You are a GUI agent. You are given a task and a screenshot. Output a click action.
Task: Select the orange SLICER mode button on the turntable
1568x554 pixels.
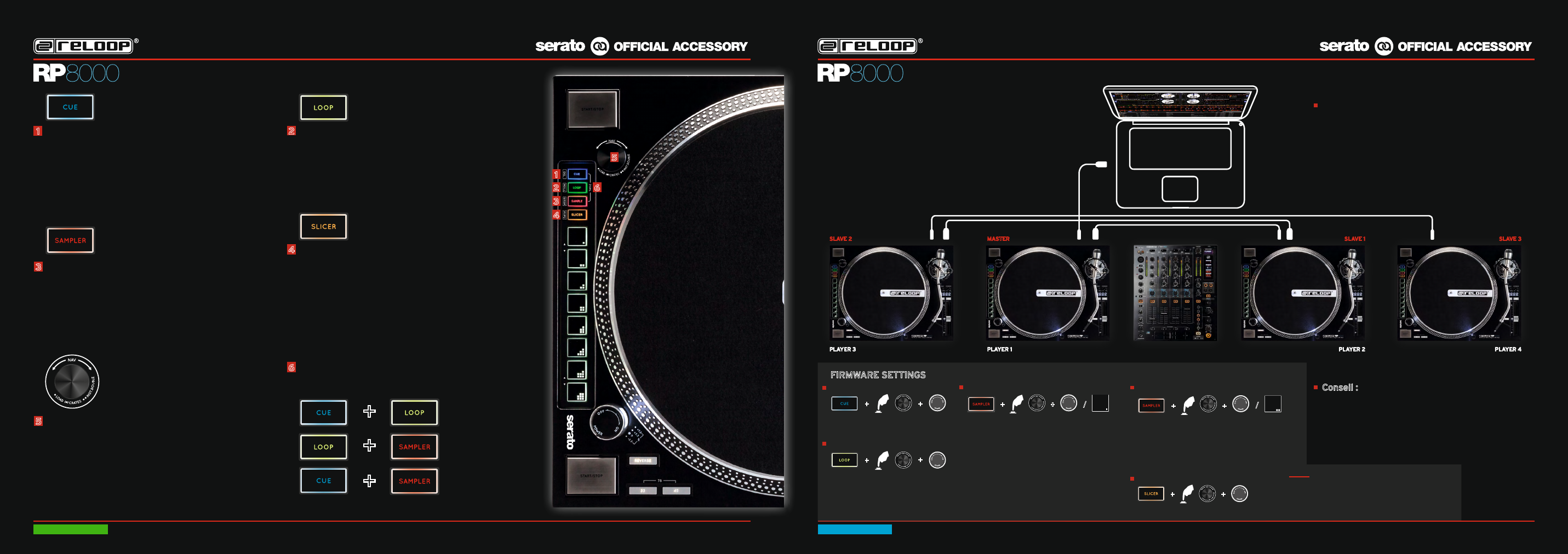577,215
